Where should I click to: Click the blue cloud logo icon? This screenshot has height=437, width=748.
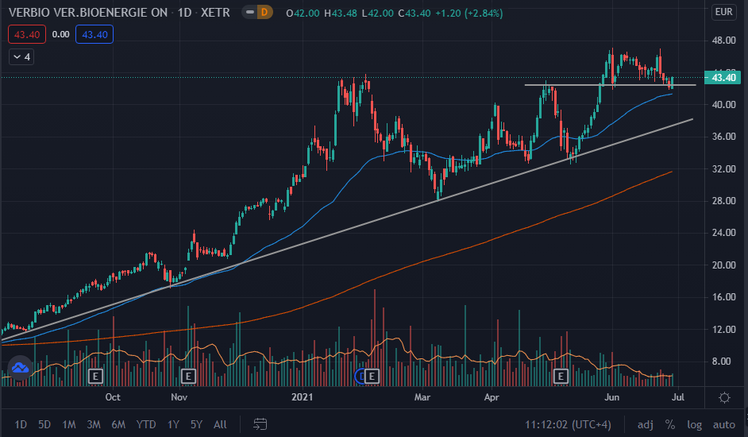point(20,368)
